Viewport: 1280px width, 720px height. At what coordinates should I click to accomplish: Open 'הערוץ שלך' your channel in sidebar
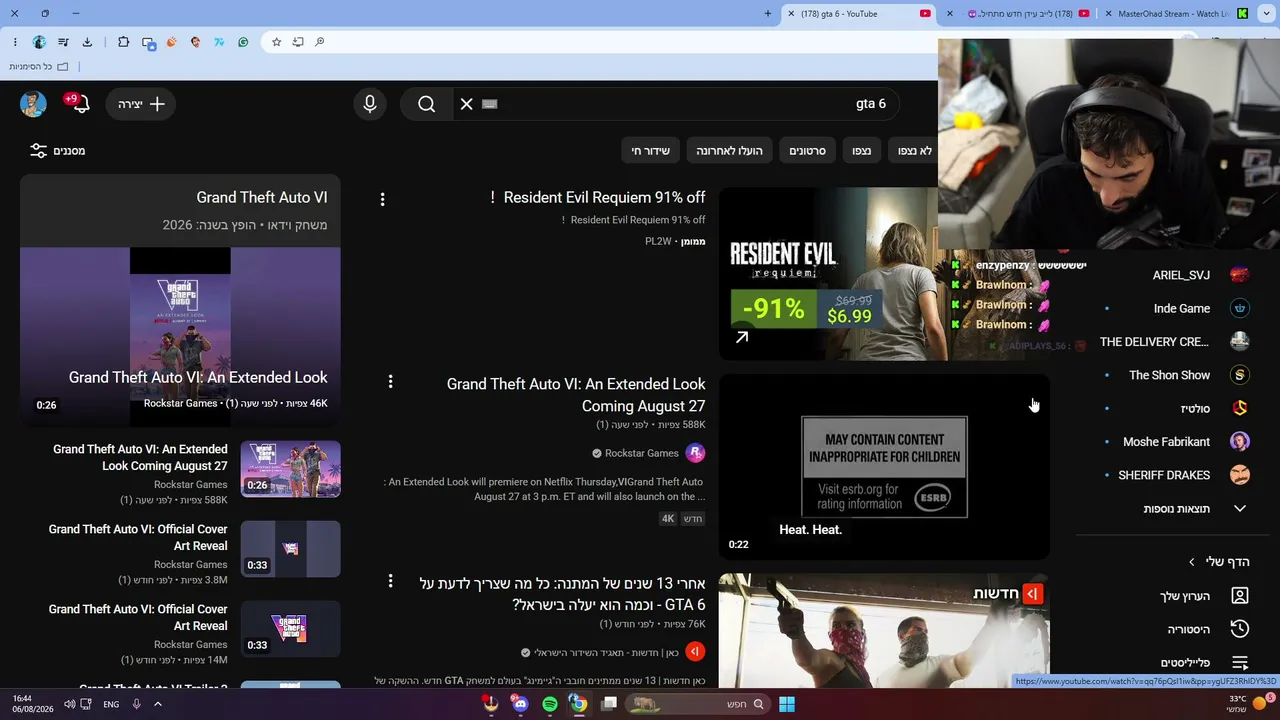pyautogui.click(x=1205, y=596)
